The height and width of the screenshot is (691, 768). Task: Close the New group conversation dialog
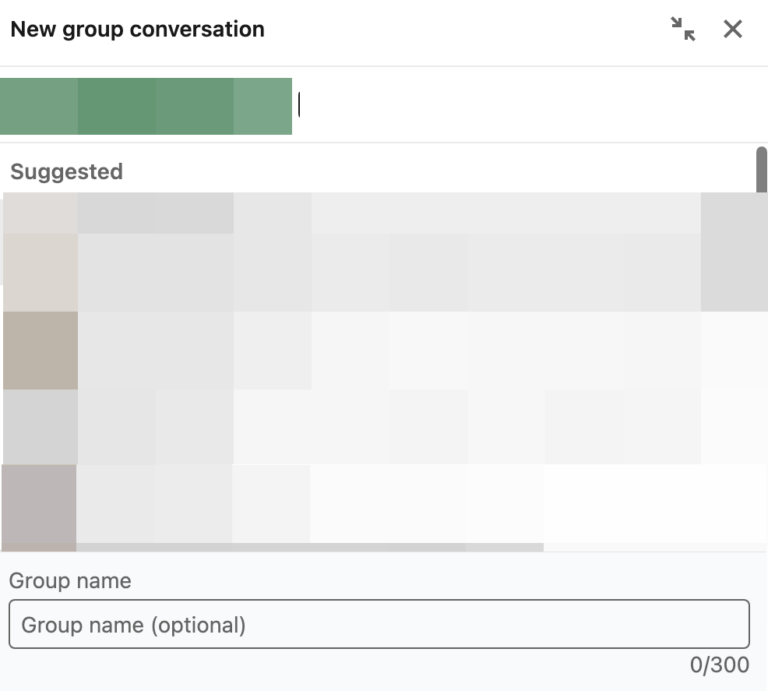(733, 29)
